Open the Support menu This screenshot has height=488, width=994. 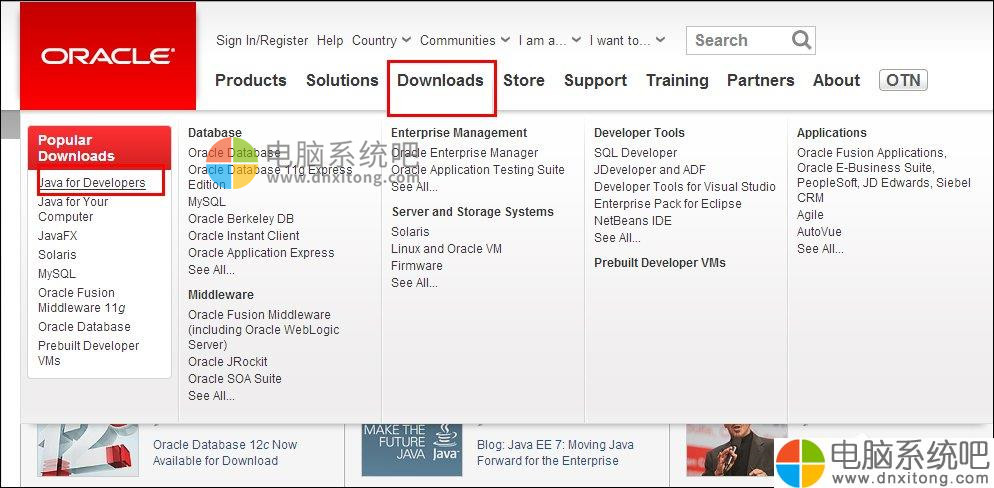[x=595, y=80]
